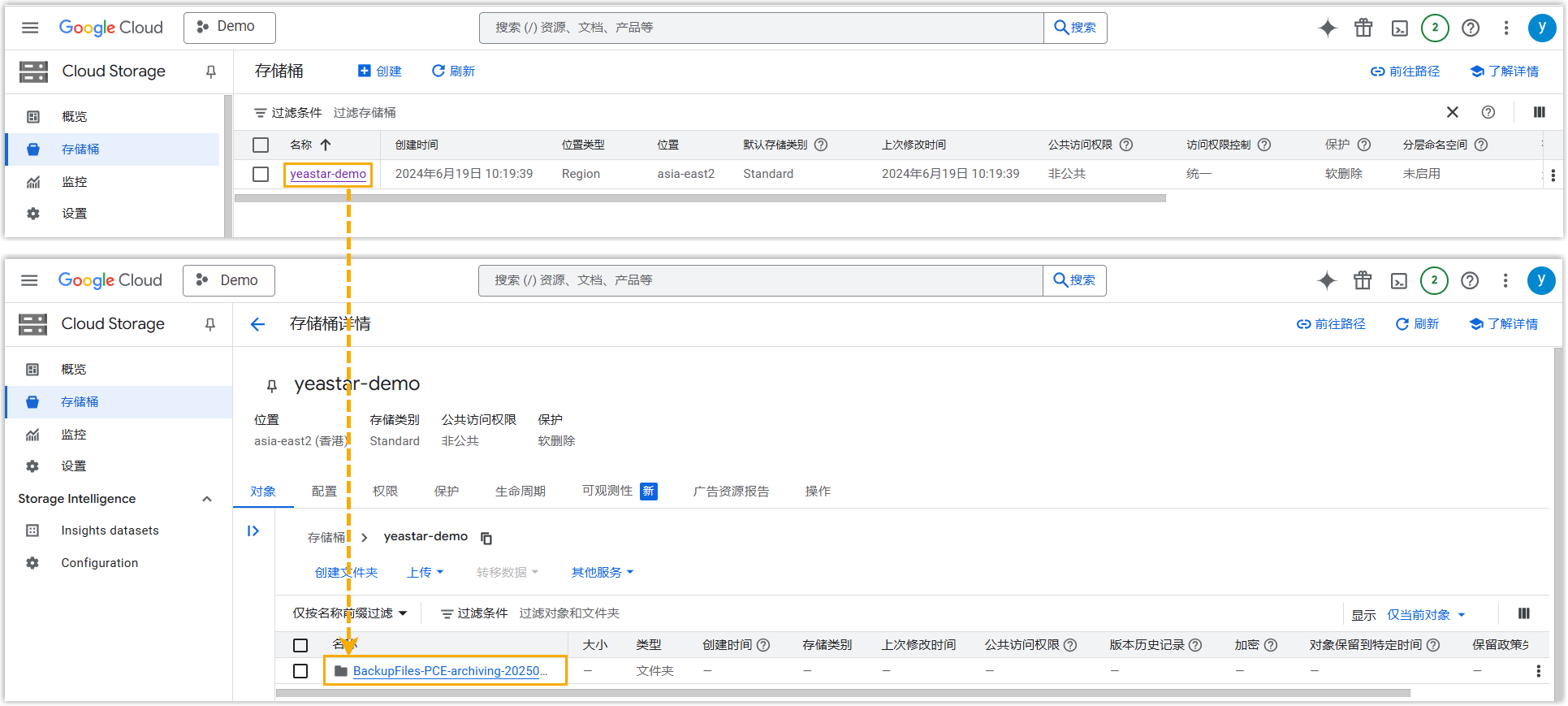Image resolution: width=1568 pixels, height=706 pixels.
Task: Click the 创建 button next to 存储桶
Action: [x=380, y=71]
